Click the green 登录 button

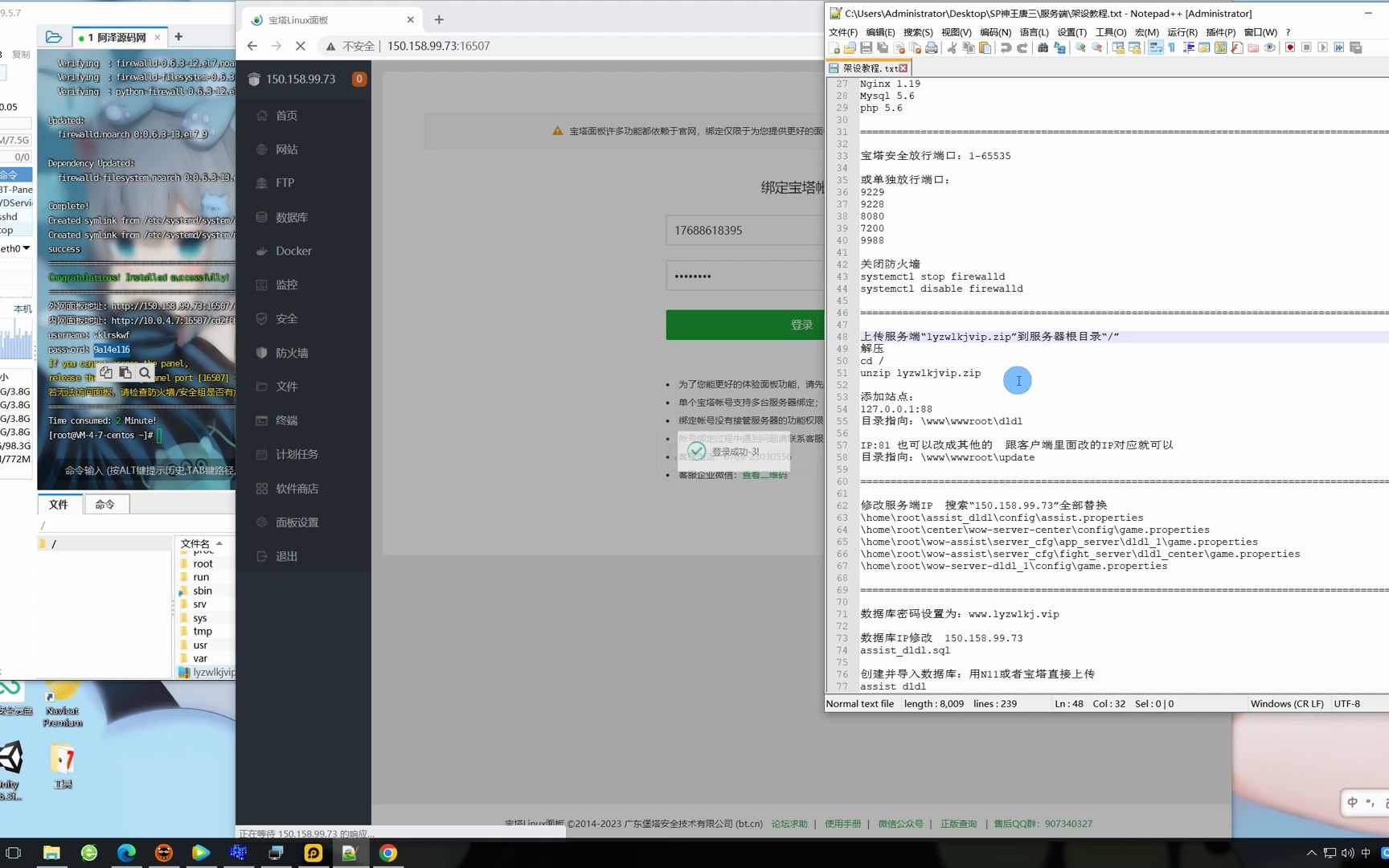745,325
